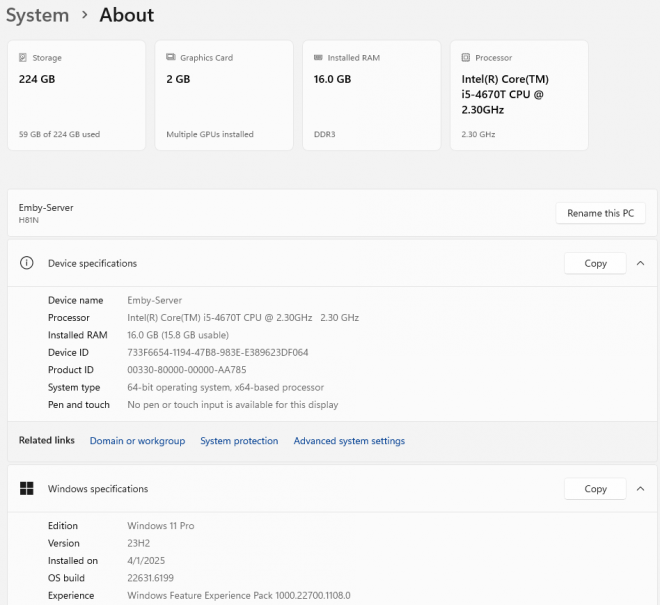Click the Installed RAM icon

318,57
